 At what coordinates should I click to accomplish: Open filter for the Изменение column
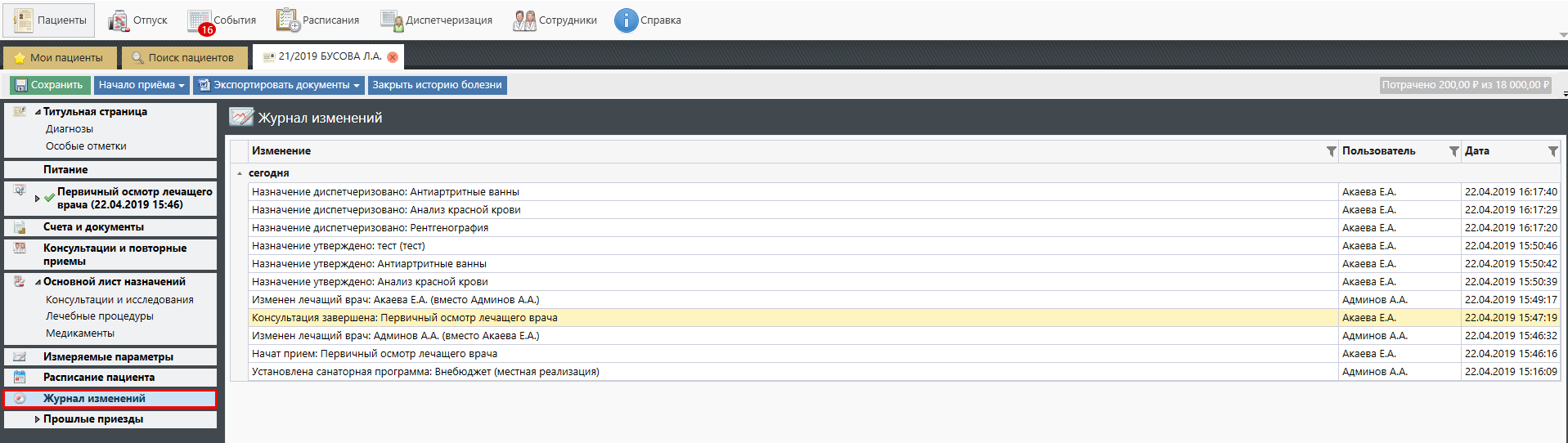click(x=1331, y=151)
